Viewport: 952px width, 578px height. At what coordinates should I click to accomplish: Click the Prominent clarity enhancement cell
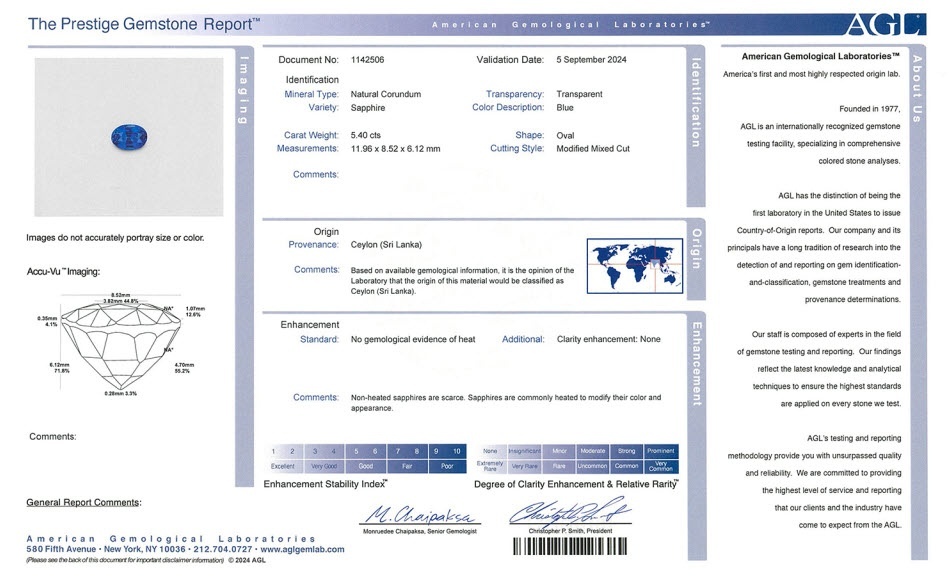click(660, 451)
